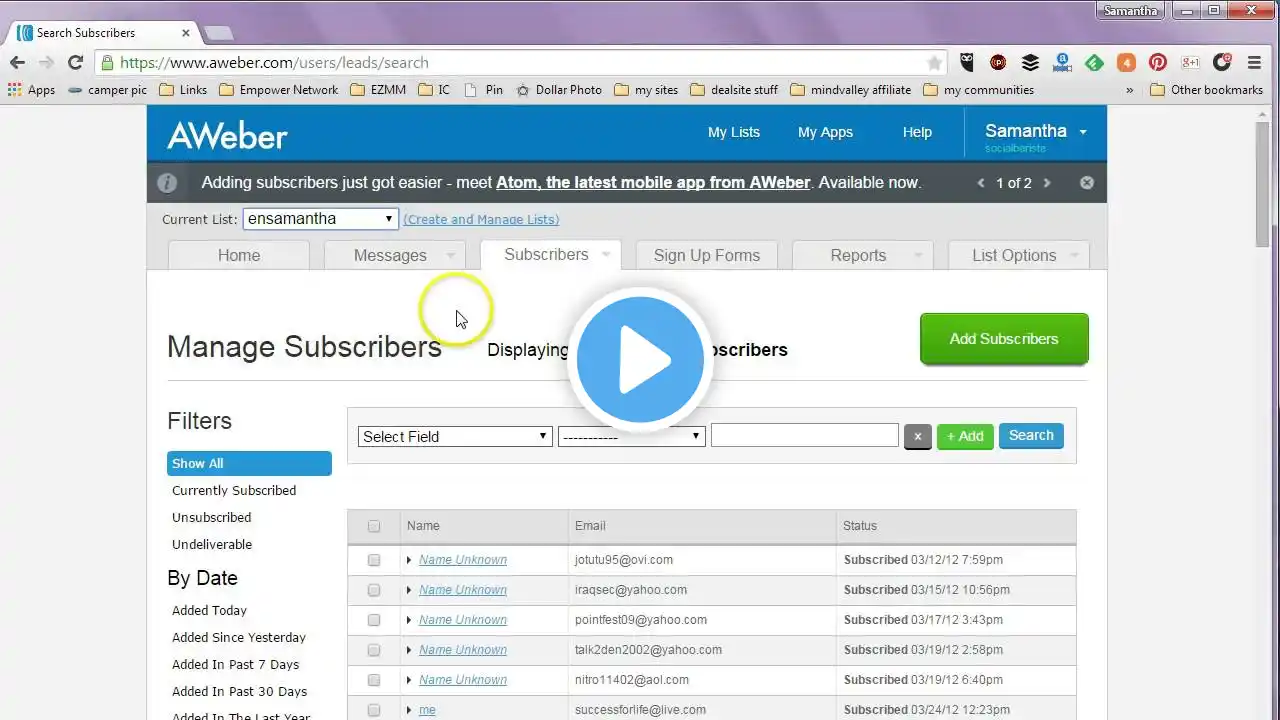This screenshot has width=1280, height=720.
Task: Tick the select-all checkbox in table header
Action: point(374,526)
